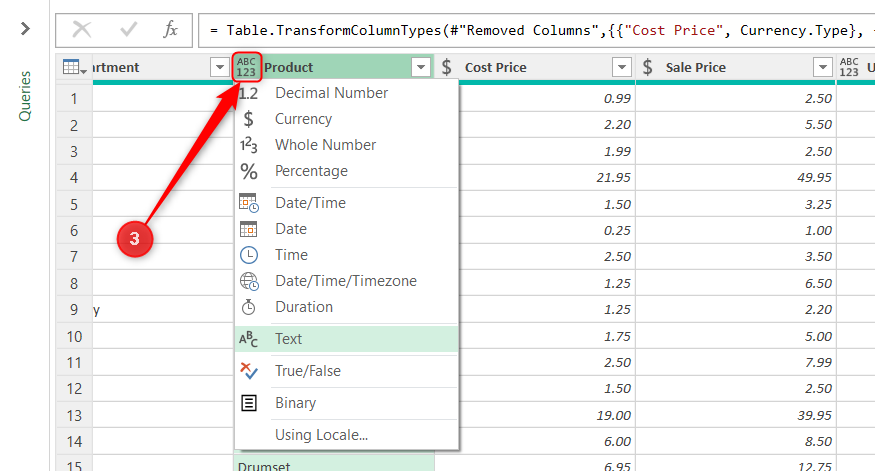Click Sale Price currency type icon
This screenshot has height=471, width=875.
click(x=647, y=68)
